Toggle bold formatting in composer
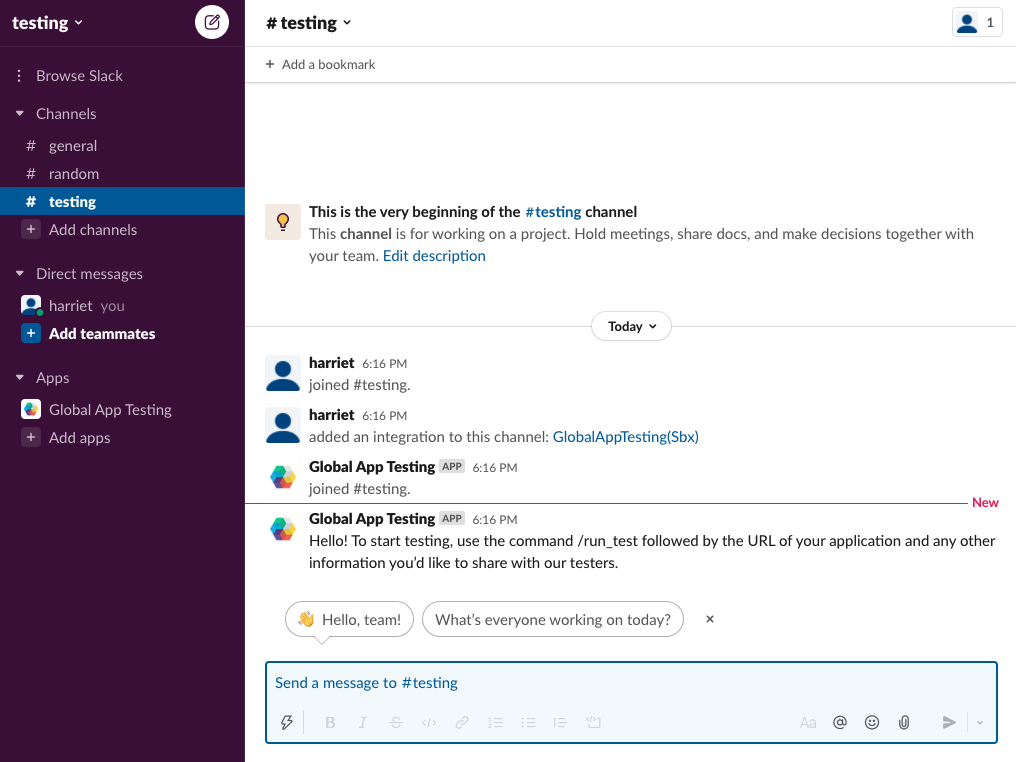This screenshot has width=1016, height=762. click(x=330, y=722)
